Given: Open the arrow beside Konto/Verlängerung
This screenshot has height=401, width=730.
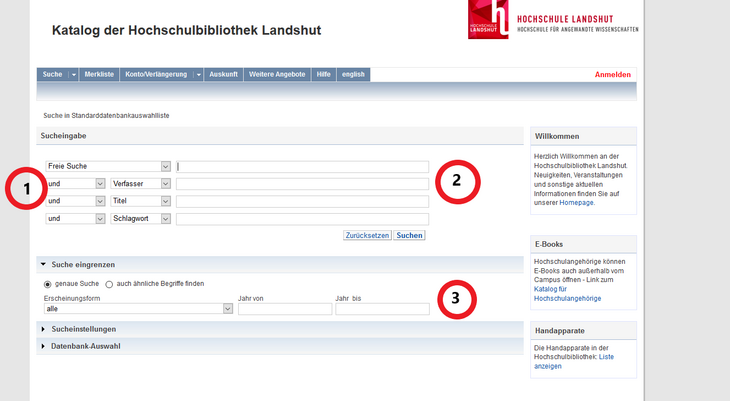Looking at the screenshot, I should [x=198, y=75].
